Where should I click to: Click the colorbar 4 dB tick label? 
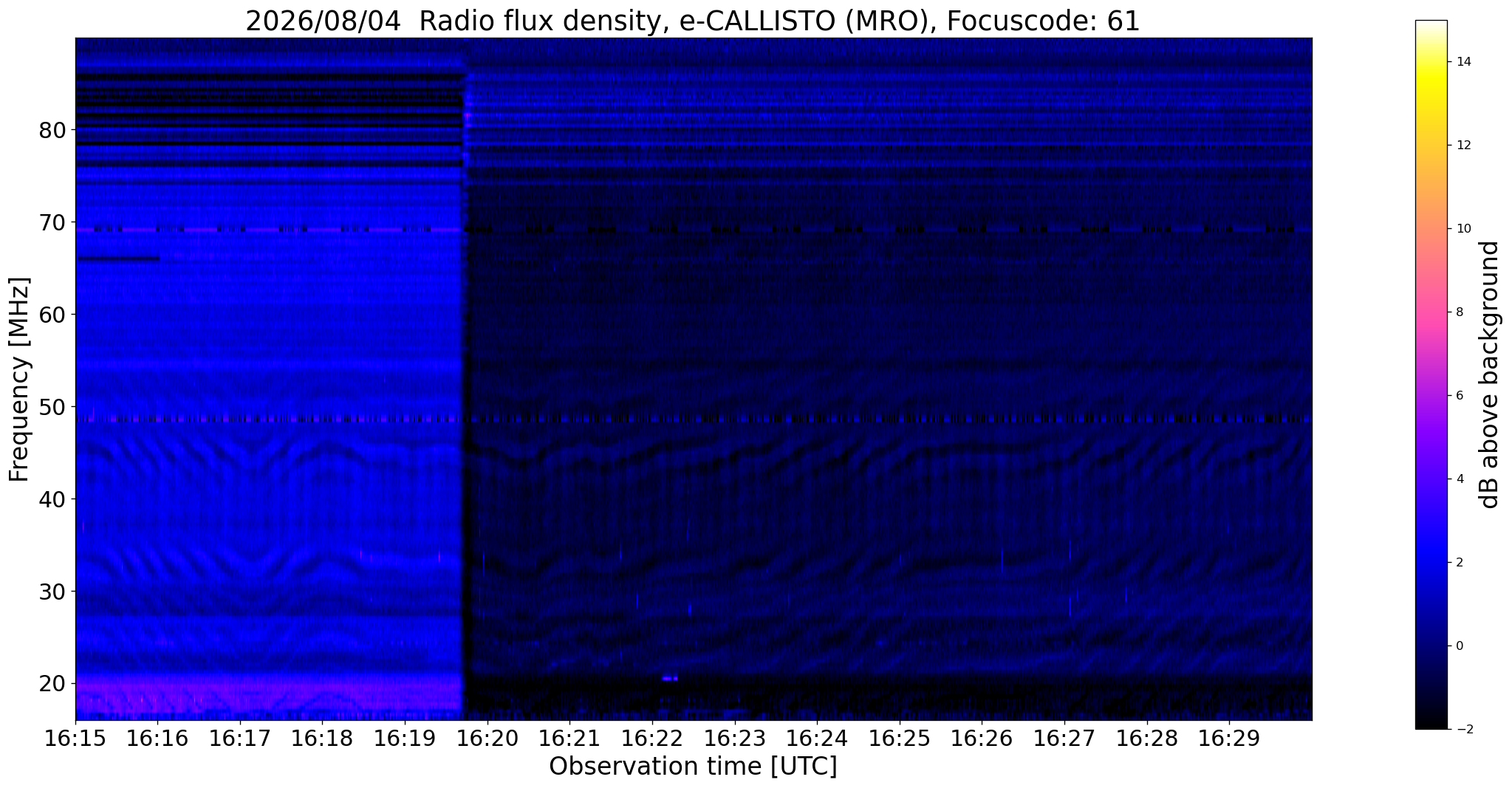coord(1459,479)
